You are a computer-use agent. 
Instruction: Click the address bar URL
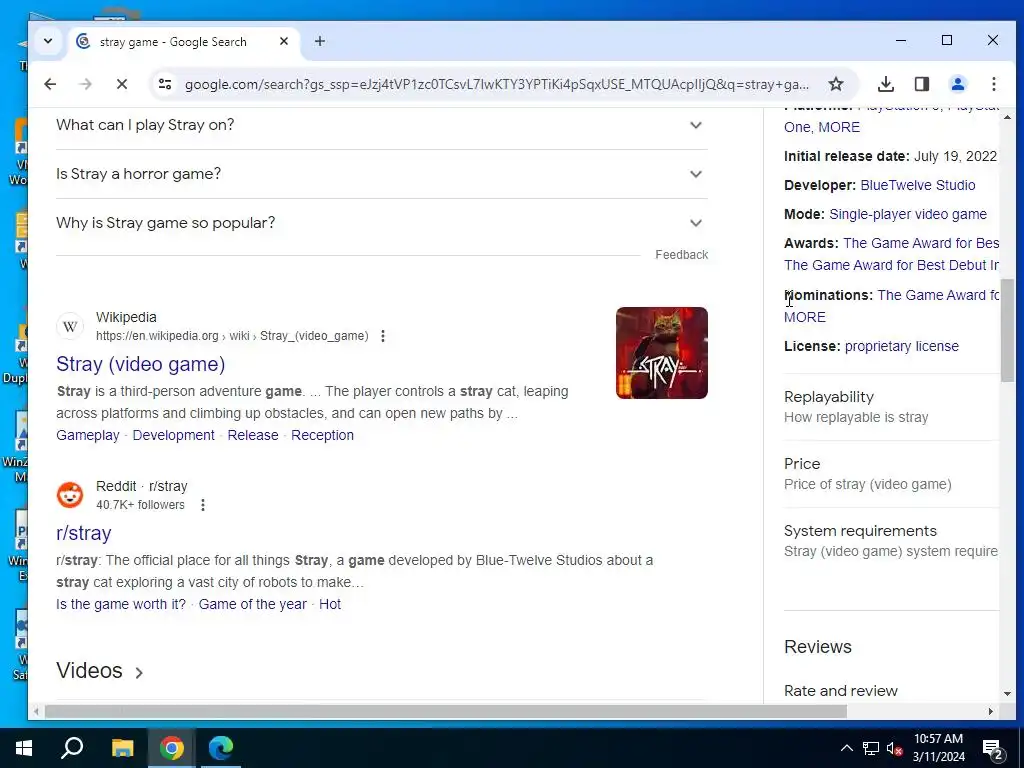coord(496,84)
